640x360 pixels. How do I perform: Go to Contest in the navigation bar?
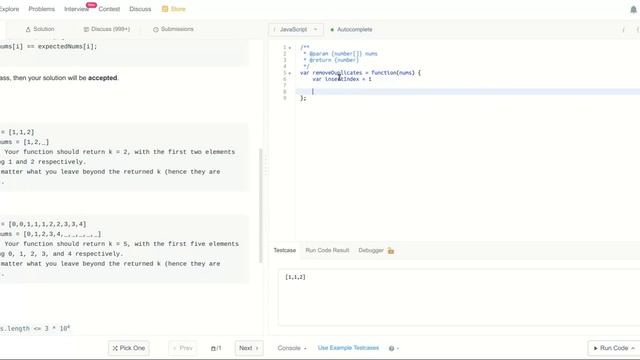coord(109,9)
